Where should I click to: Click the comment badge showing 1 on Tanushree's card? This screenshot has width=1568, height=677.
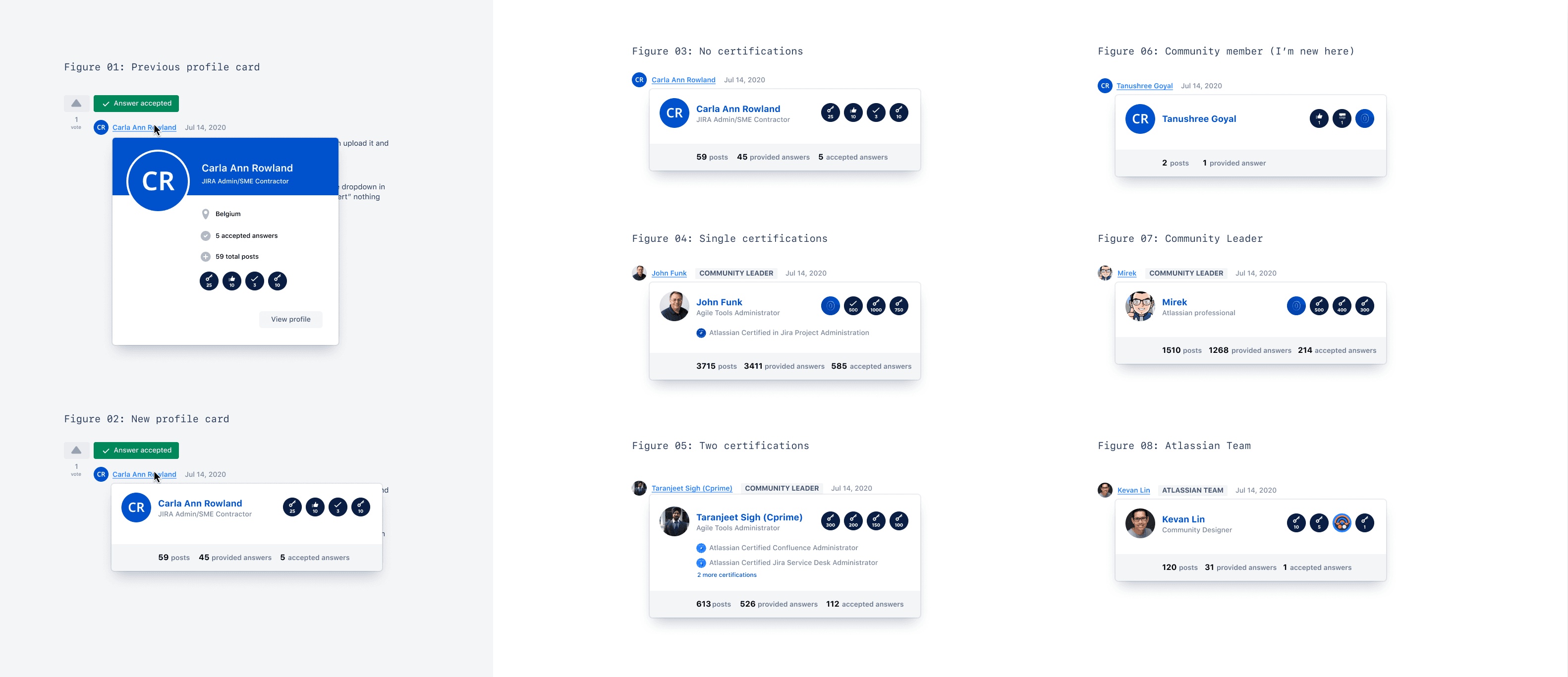pos(1342,119)
